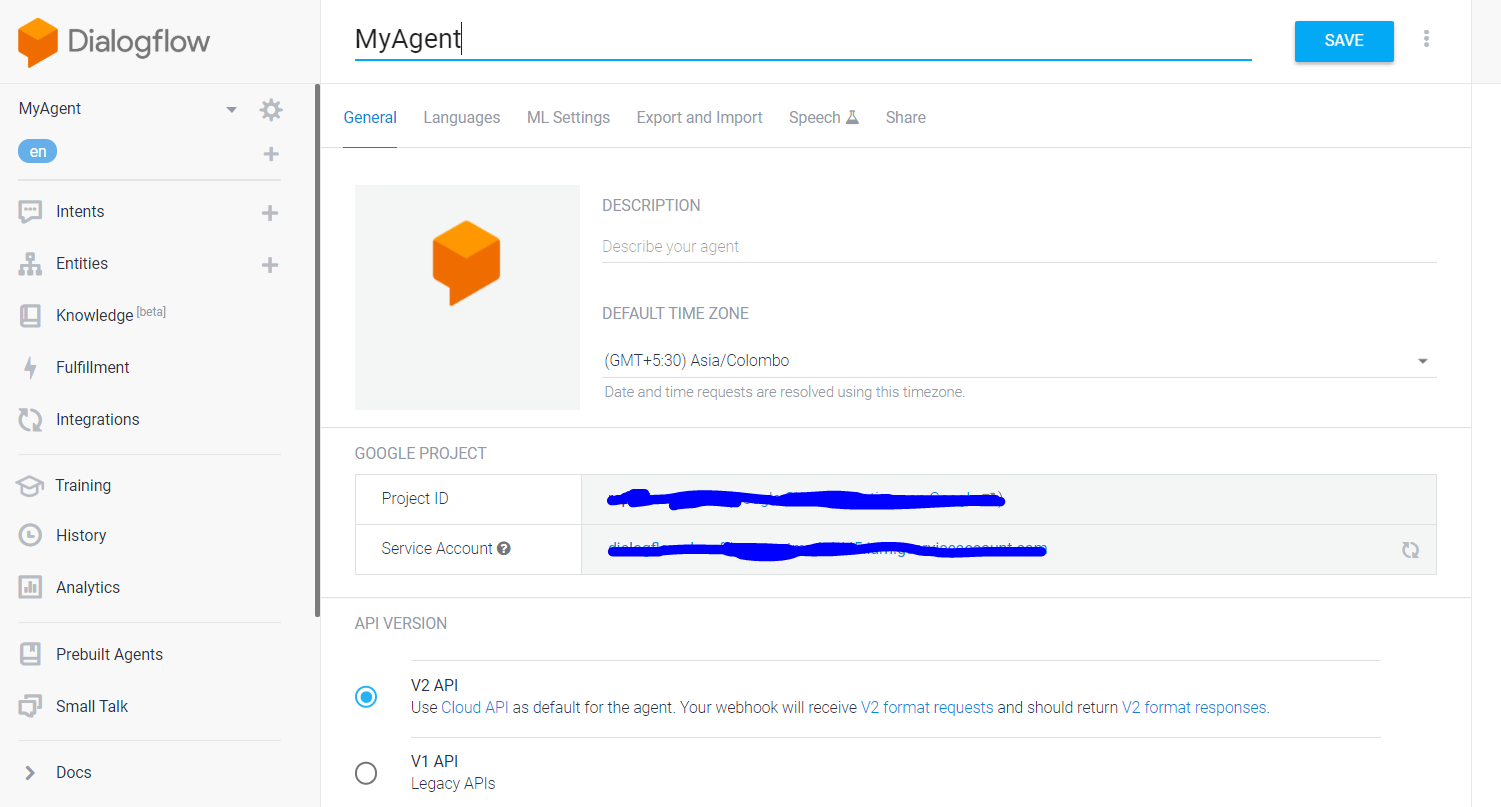Viewport: 1501px width, 807px height.
Task: Click the Service Account label text
Action: [437, 549]
